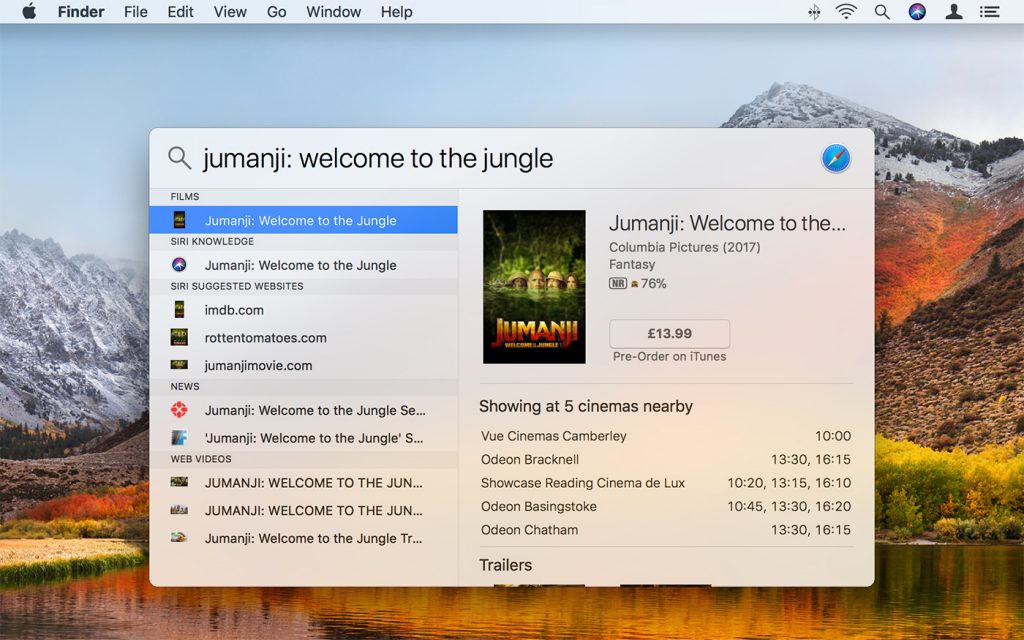
Task: Open the View menu
Action: click(230, 12)
